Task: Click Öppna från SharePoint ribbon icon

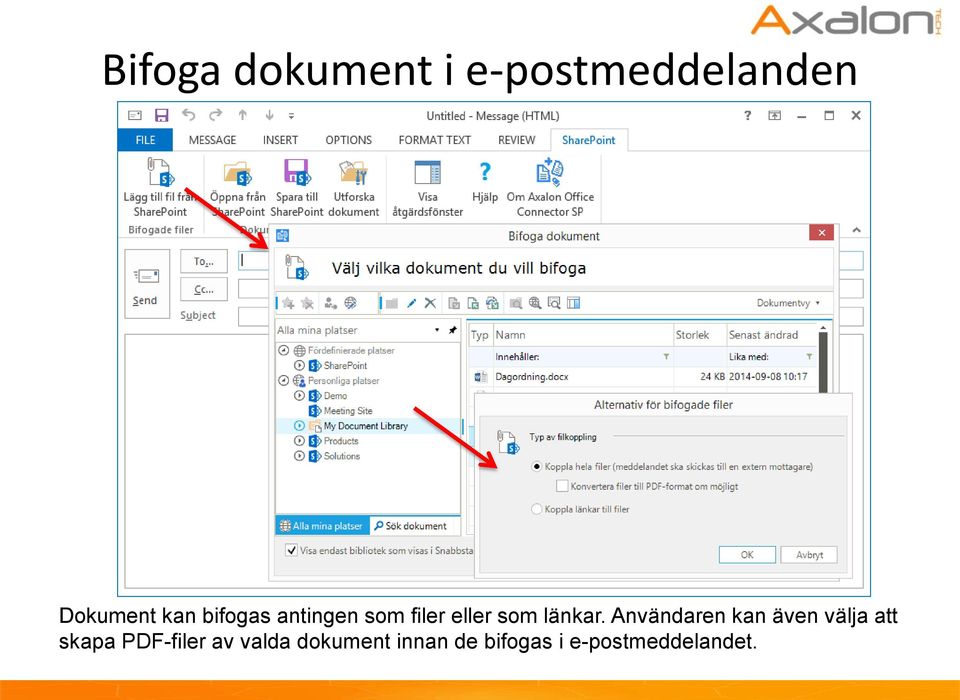Action: (238, 173)
